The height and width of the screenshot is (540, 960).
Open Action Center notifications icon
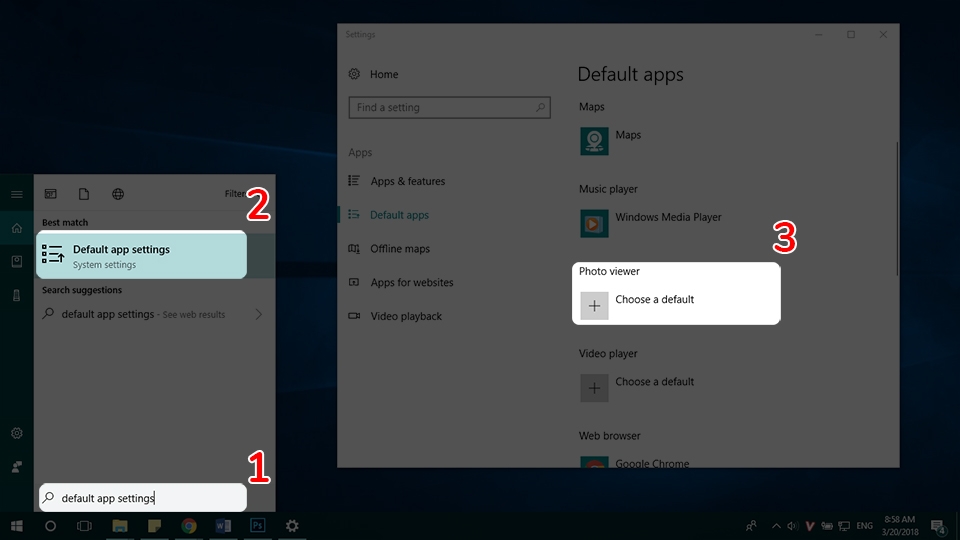coord(938,526)
